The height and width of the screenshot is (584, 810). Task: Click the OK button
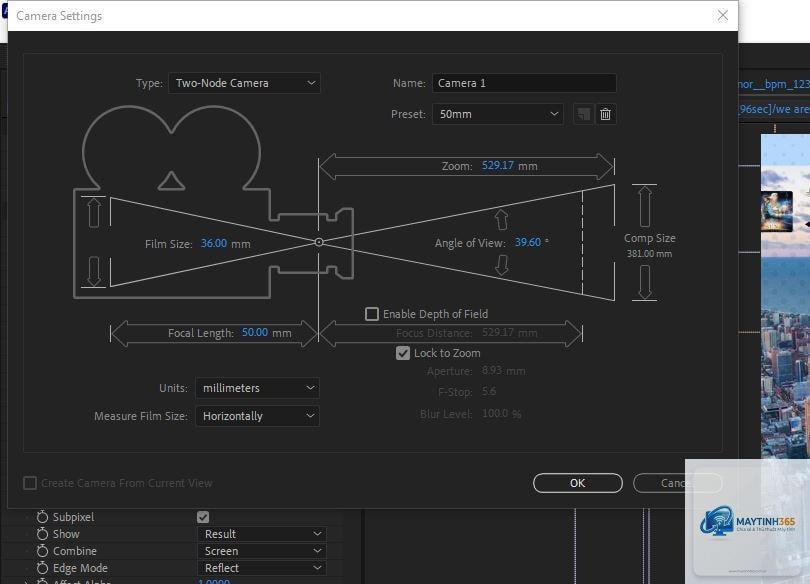coord(578,483)
